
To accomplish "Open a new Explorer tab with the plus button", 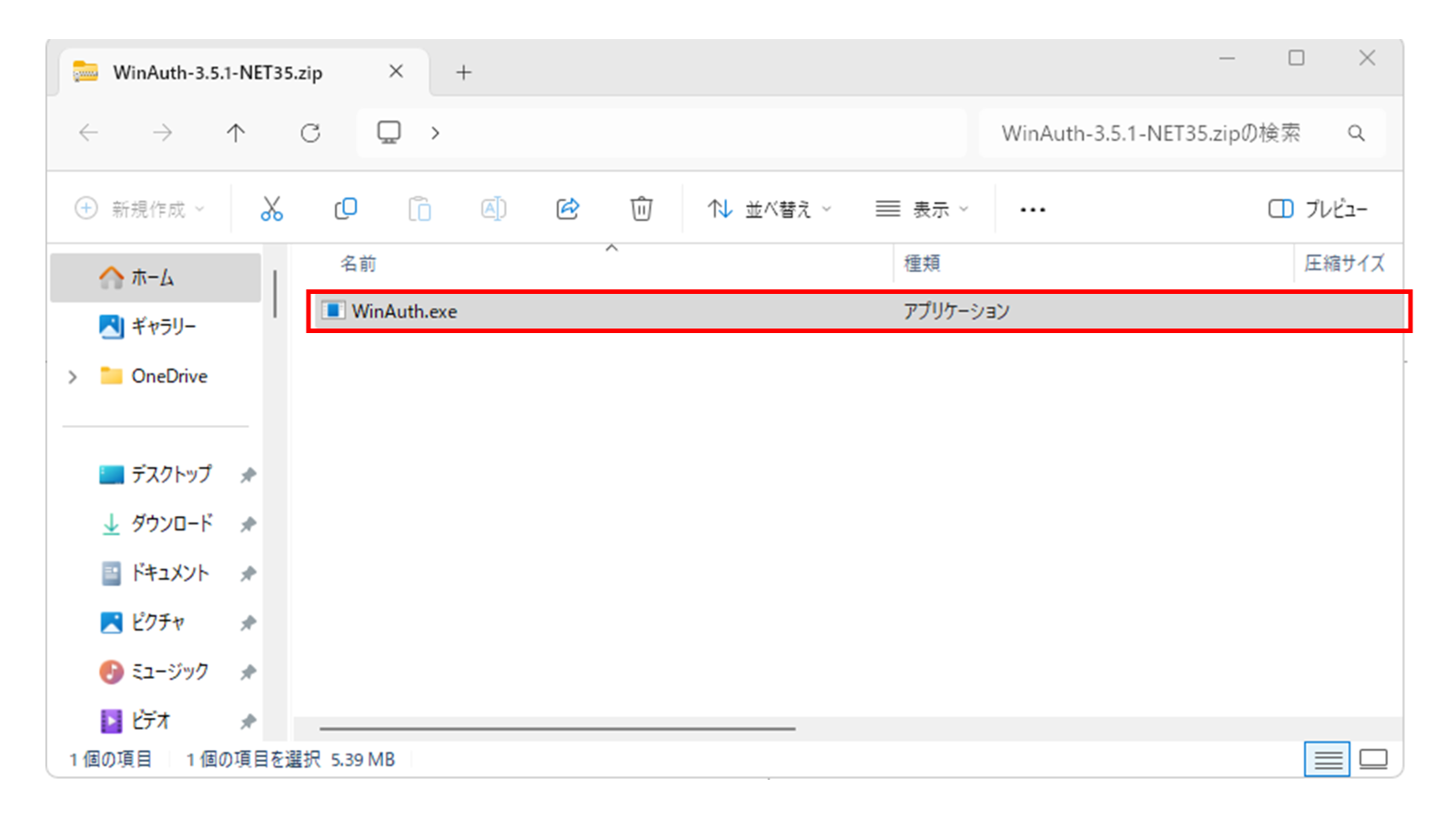I will 464,72.
